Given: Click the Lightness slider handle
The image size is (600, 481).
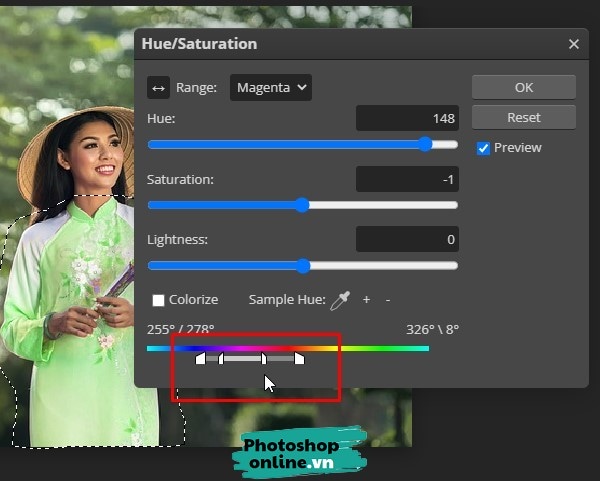Looking at the screenshot, I should 303,266.
